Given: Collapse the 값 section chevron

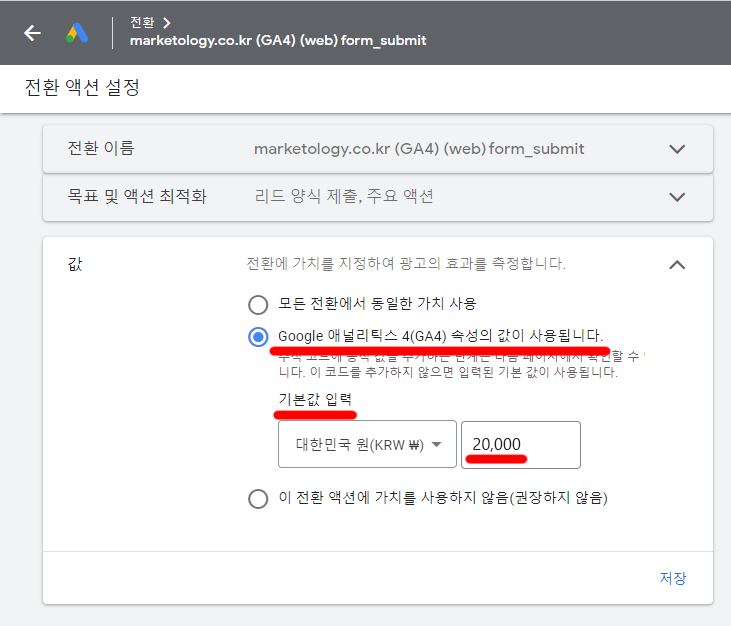Looking at the screenshot, I should click(x=677, y=265).
